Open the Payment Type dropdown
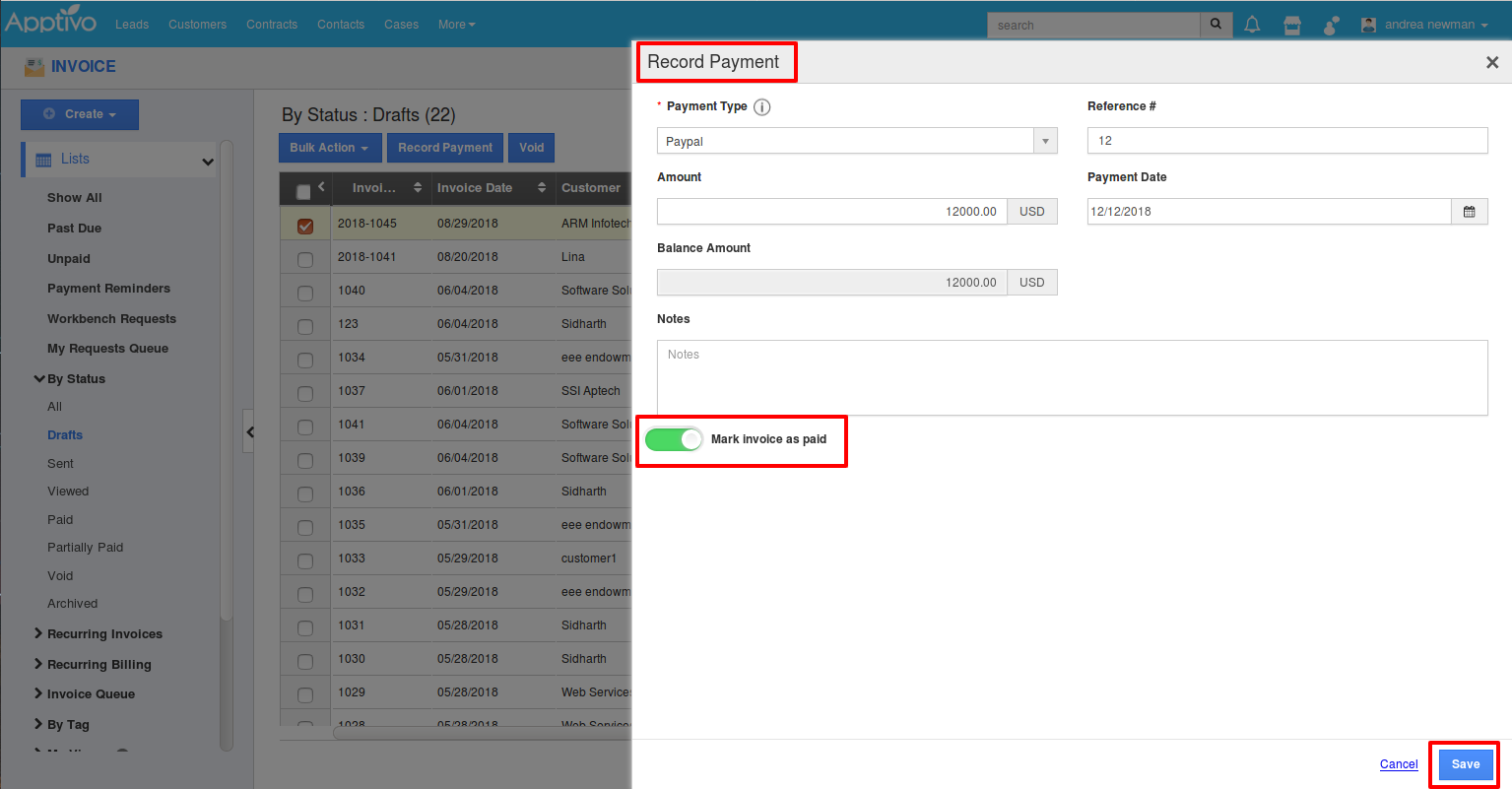1512x789 pixels. 856,142
